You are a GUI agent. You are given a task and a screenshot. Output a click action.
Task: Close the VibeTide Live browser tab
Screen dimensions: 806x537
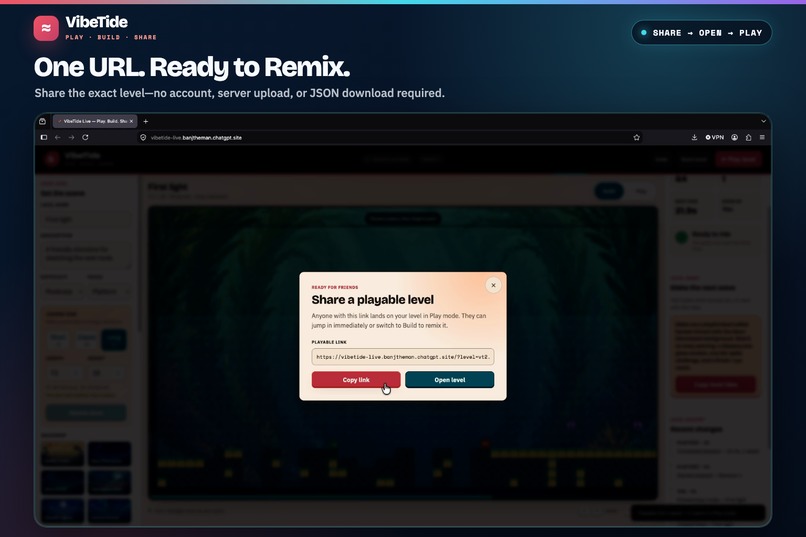131,121
